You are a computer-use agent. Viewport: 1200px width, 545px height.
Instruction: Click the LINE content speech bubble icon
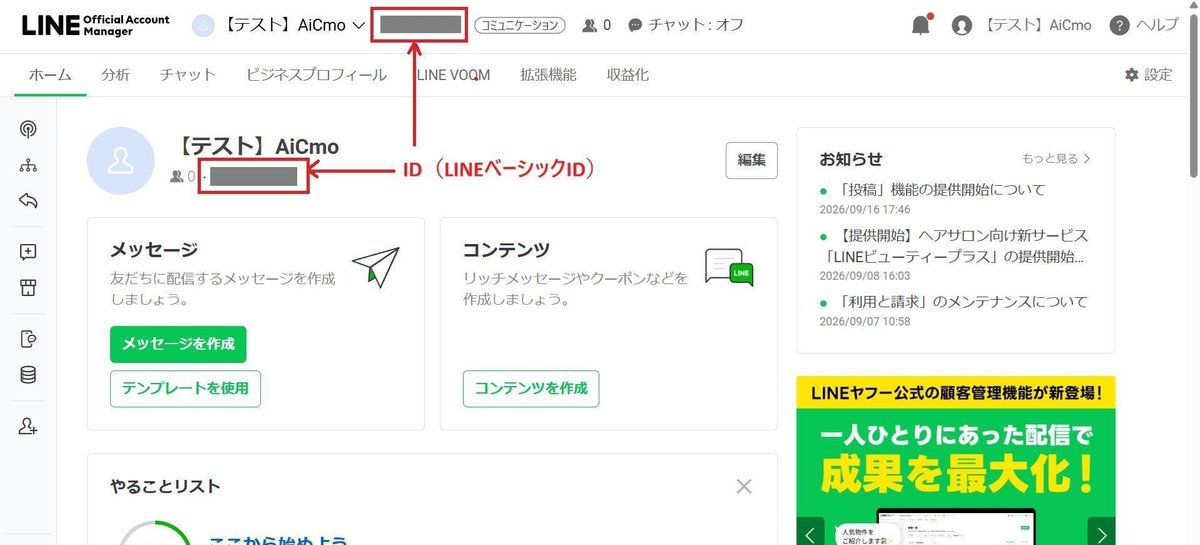click(728, 267)
